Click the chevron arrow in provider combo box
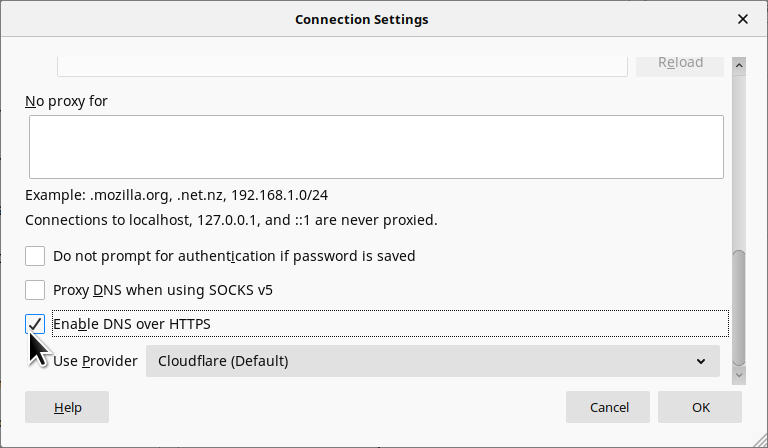 tap(701, 361)
